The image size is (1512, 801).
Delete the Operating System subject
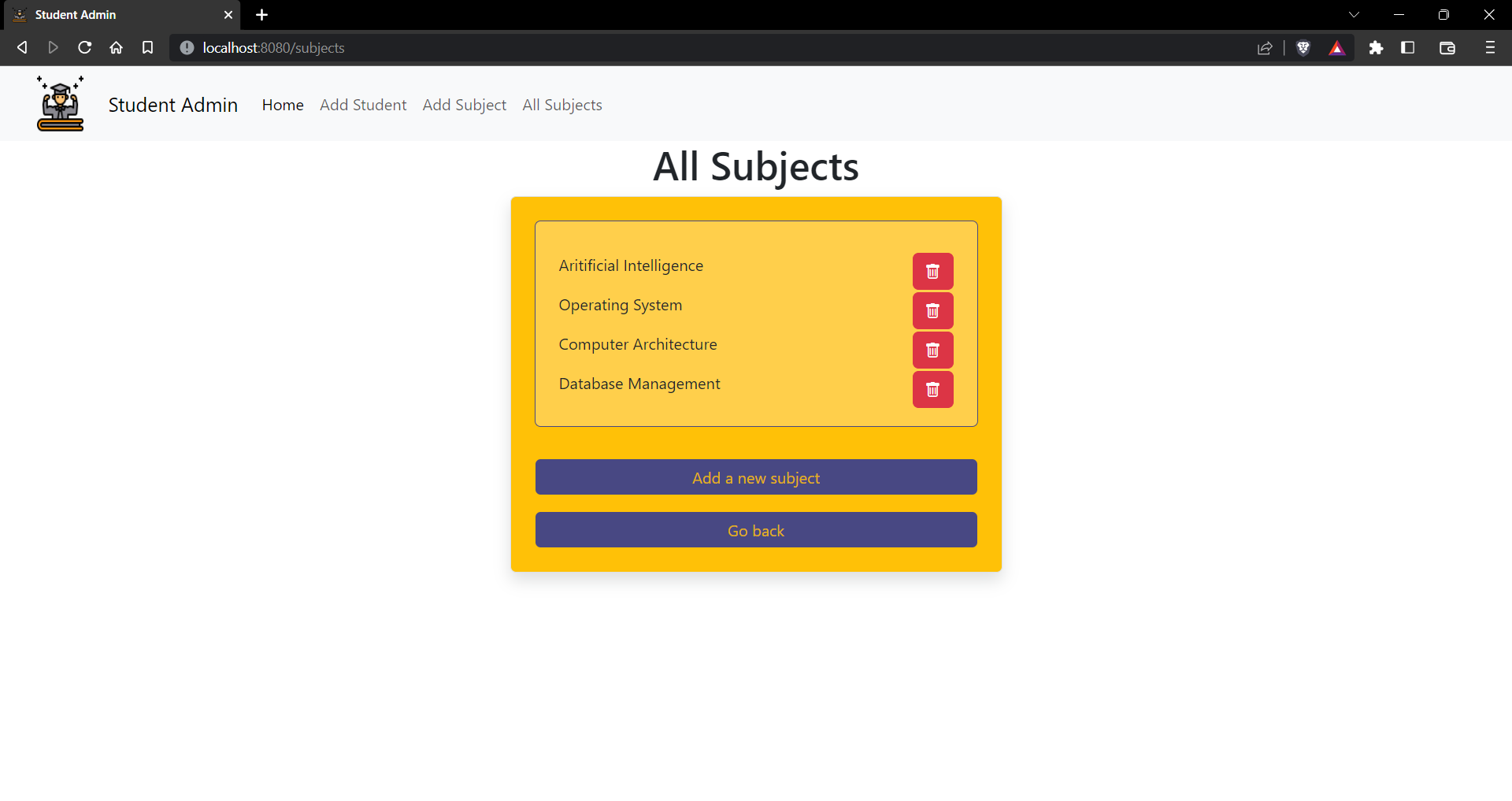pyautogui.click(x=932, y=310)
